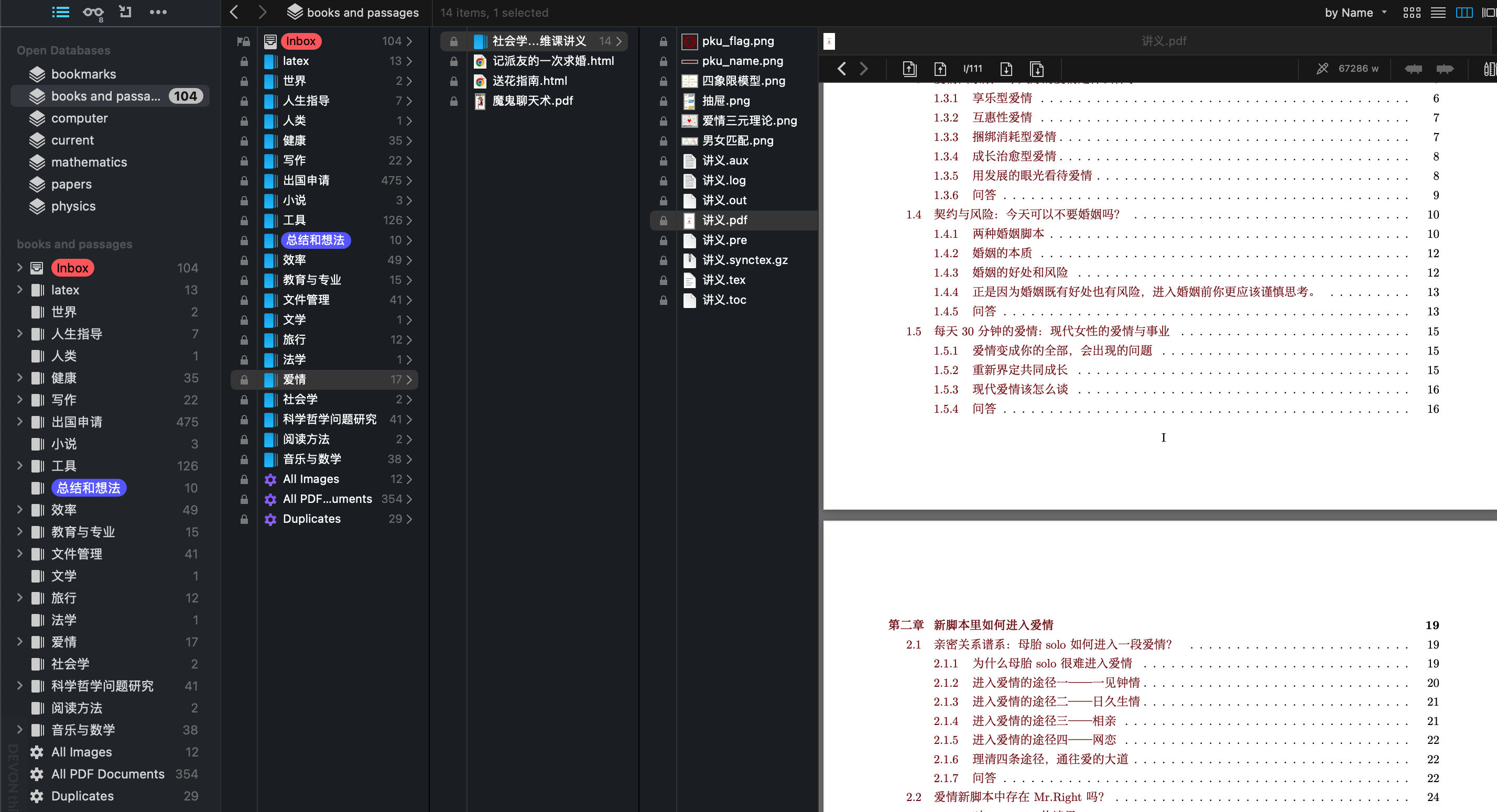Go forward in the PDF viewer

[864, 69]
